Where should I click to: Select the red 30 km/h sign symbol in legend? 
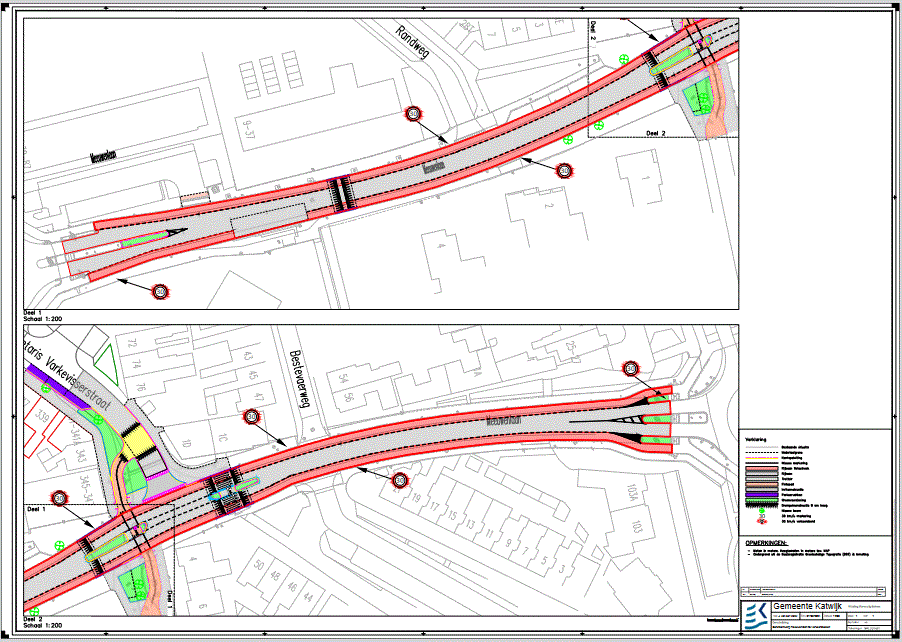[763, 519]
